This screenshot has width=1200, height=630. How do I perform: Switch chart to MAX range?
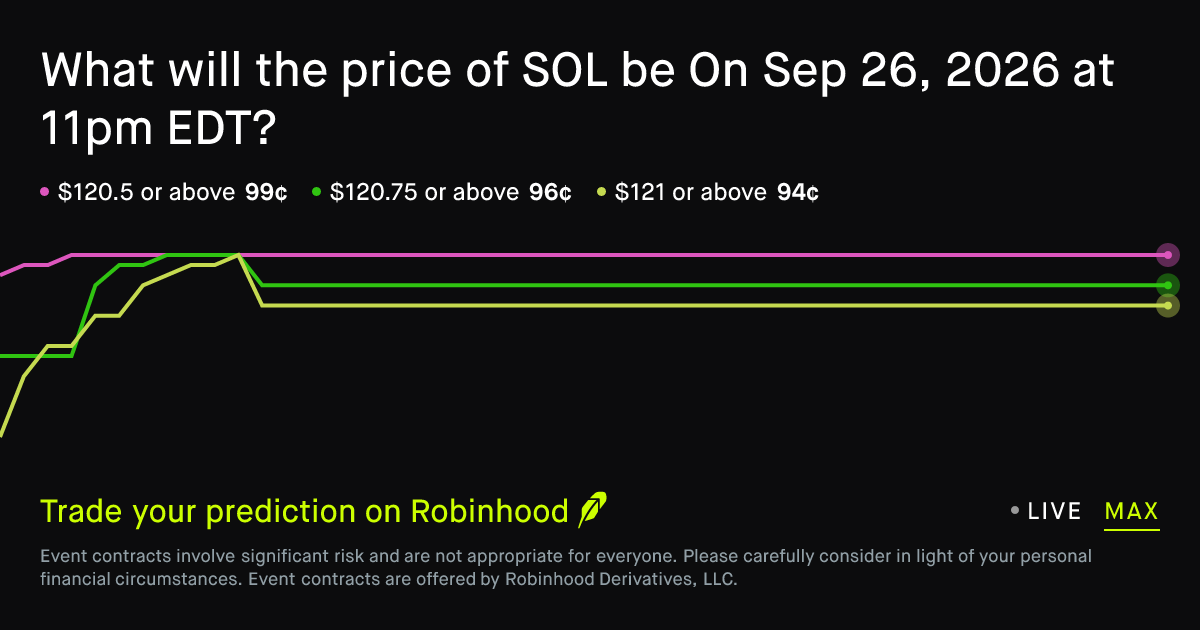point(1132,512)
